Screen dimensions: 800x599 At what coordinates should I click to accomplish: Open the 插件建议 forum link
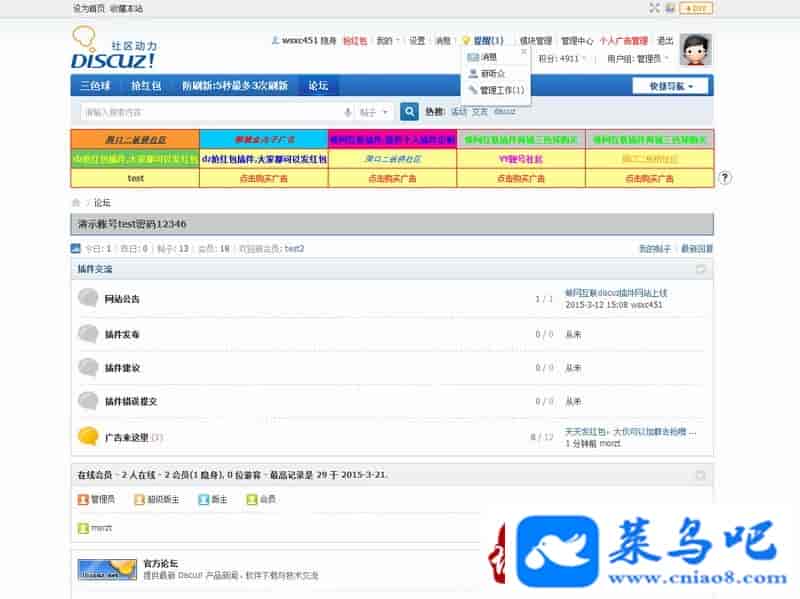pyautogui.click(x=122, y=368)
